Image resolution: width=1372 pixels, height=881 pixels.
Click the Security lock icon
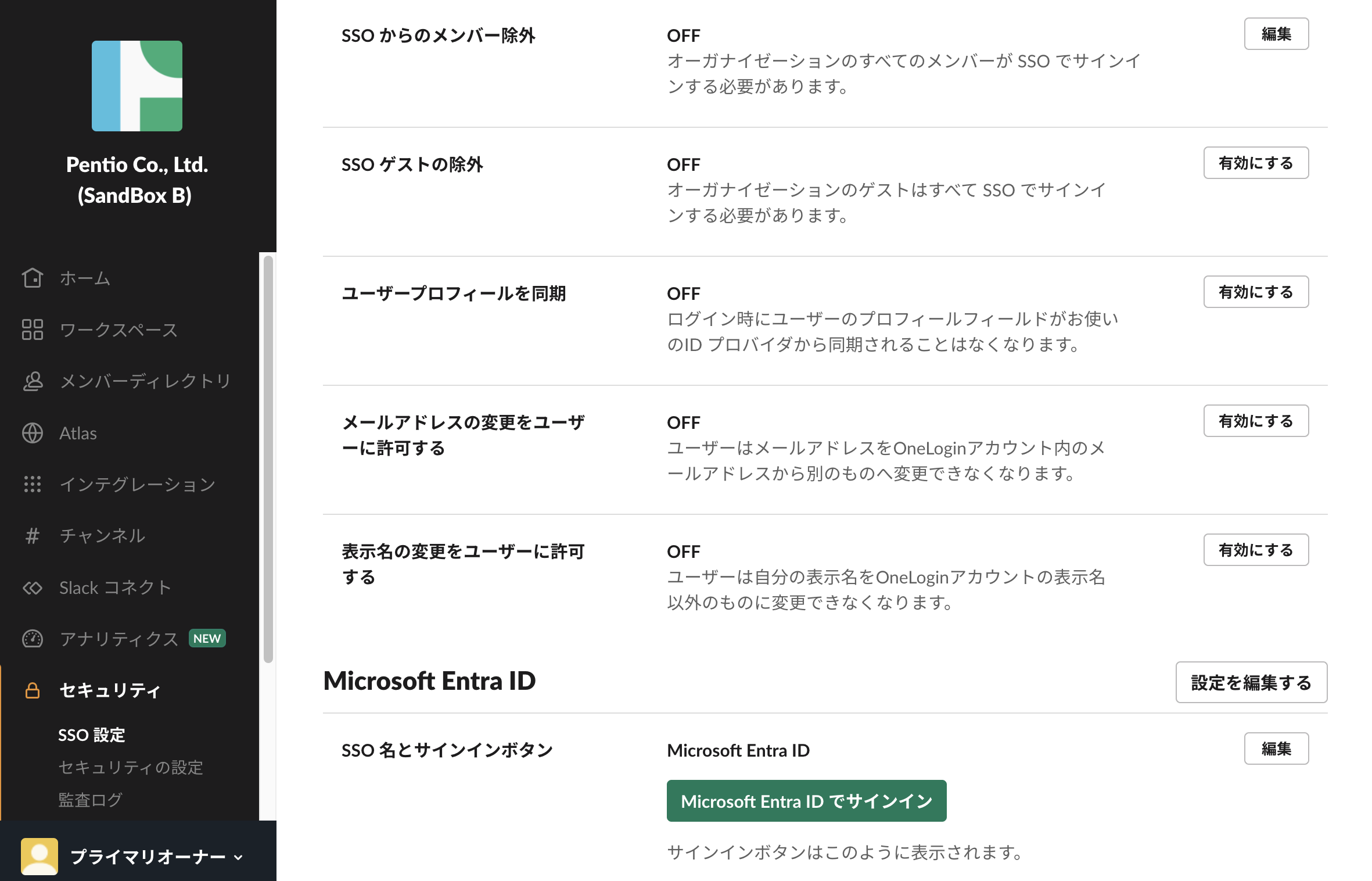click(33, 690)
